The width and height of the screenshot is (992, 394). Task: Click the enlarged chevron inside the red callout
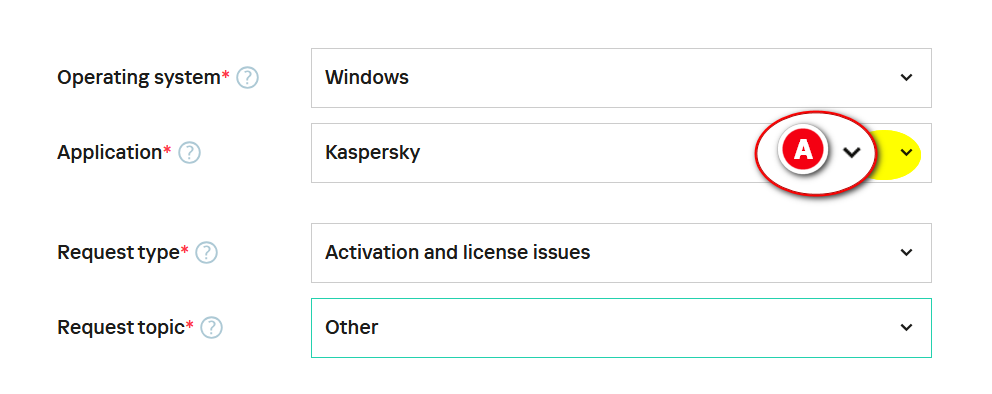(x=852, y=152)
